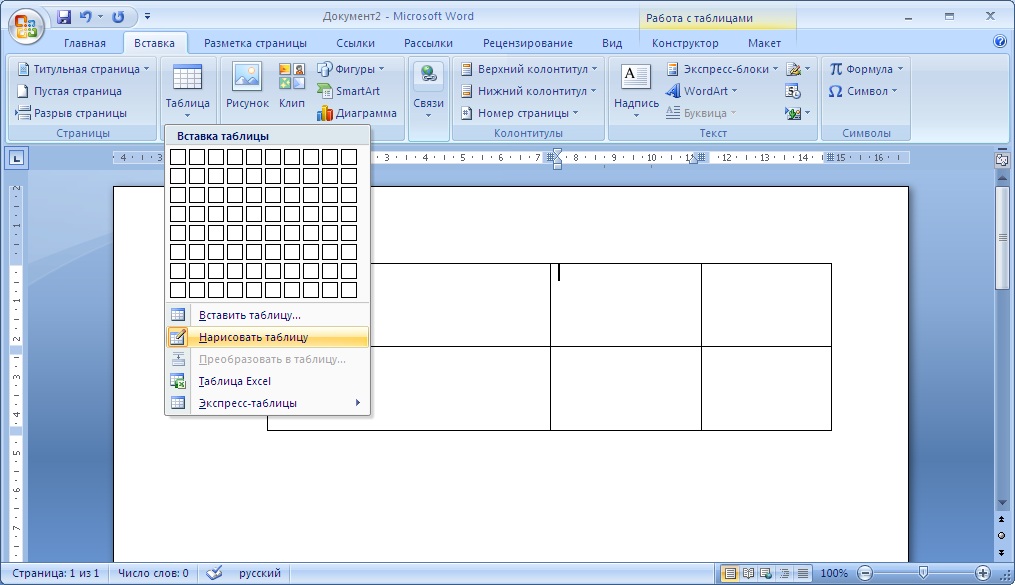Insert a chart with Диаграмма
1015x585 pixels.
coord(357,113)
